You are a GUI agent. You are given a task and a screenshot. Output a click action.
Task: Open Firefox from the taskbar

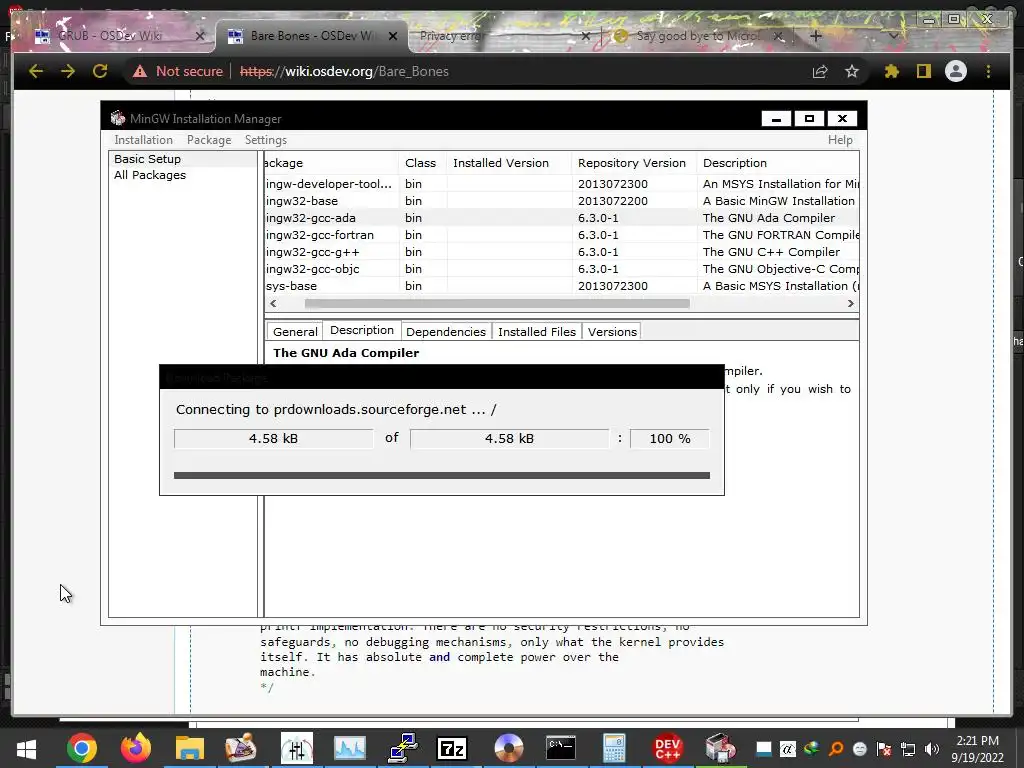pyautogui.click(x=136, y=748)
